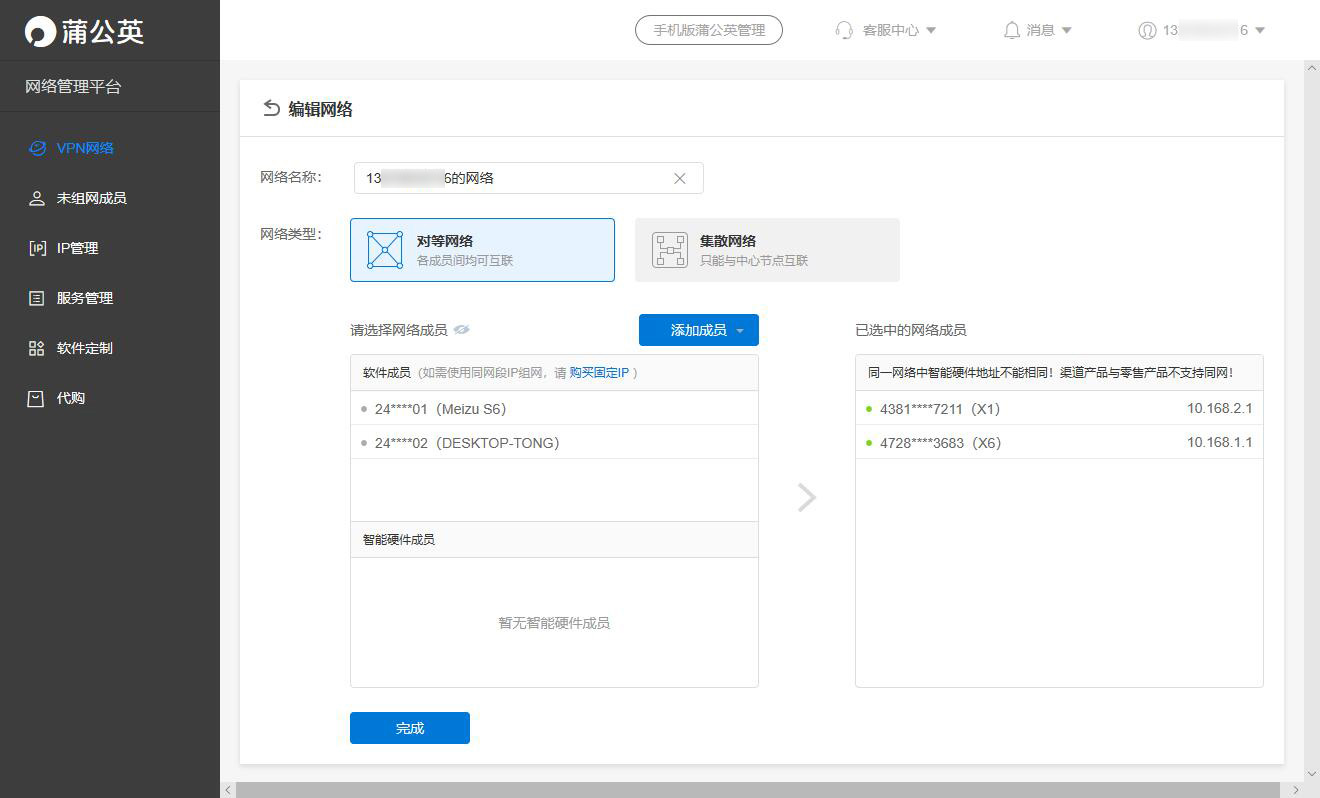
Task: Click the 完成 button to finish
Action: [409, 728]
